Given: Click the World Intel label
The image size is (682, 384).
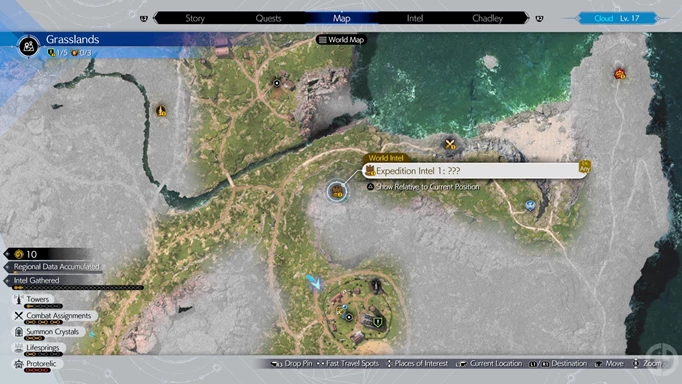Looking at the screenshot, I should (x=386, y=158).
